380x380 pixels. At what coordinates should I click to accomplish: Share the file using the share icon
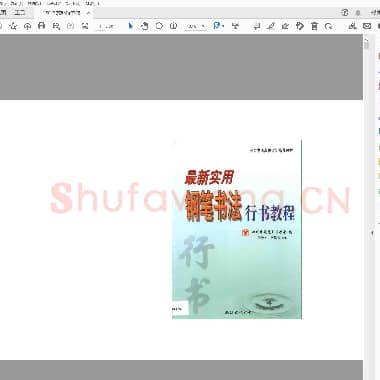pos(352,26)
